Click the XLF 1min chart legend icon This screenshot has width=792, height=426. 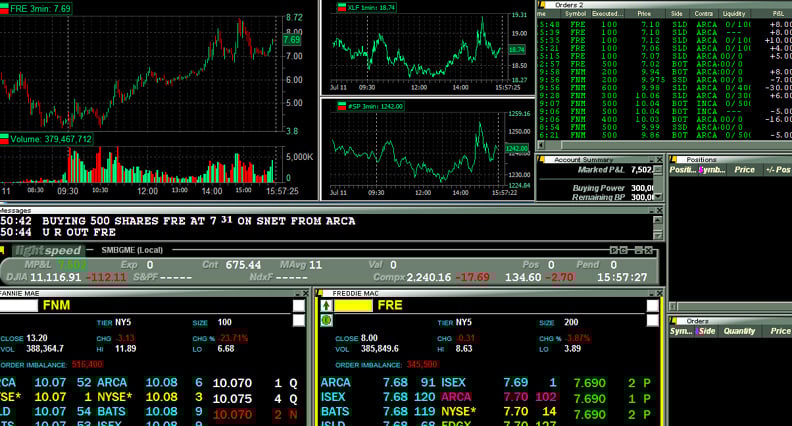click(341, 8)
